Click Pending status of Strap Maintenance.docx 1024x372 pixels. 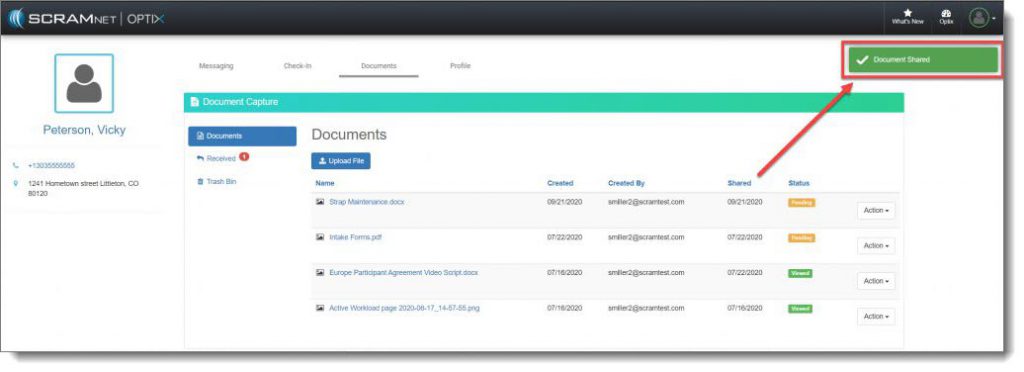pyautogui.click(x=801, y=203)
